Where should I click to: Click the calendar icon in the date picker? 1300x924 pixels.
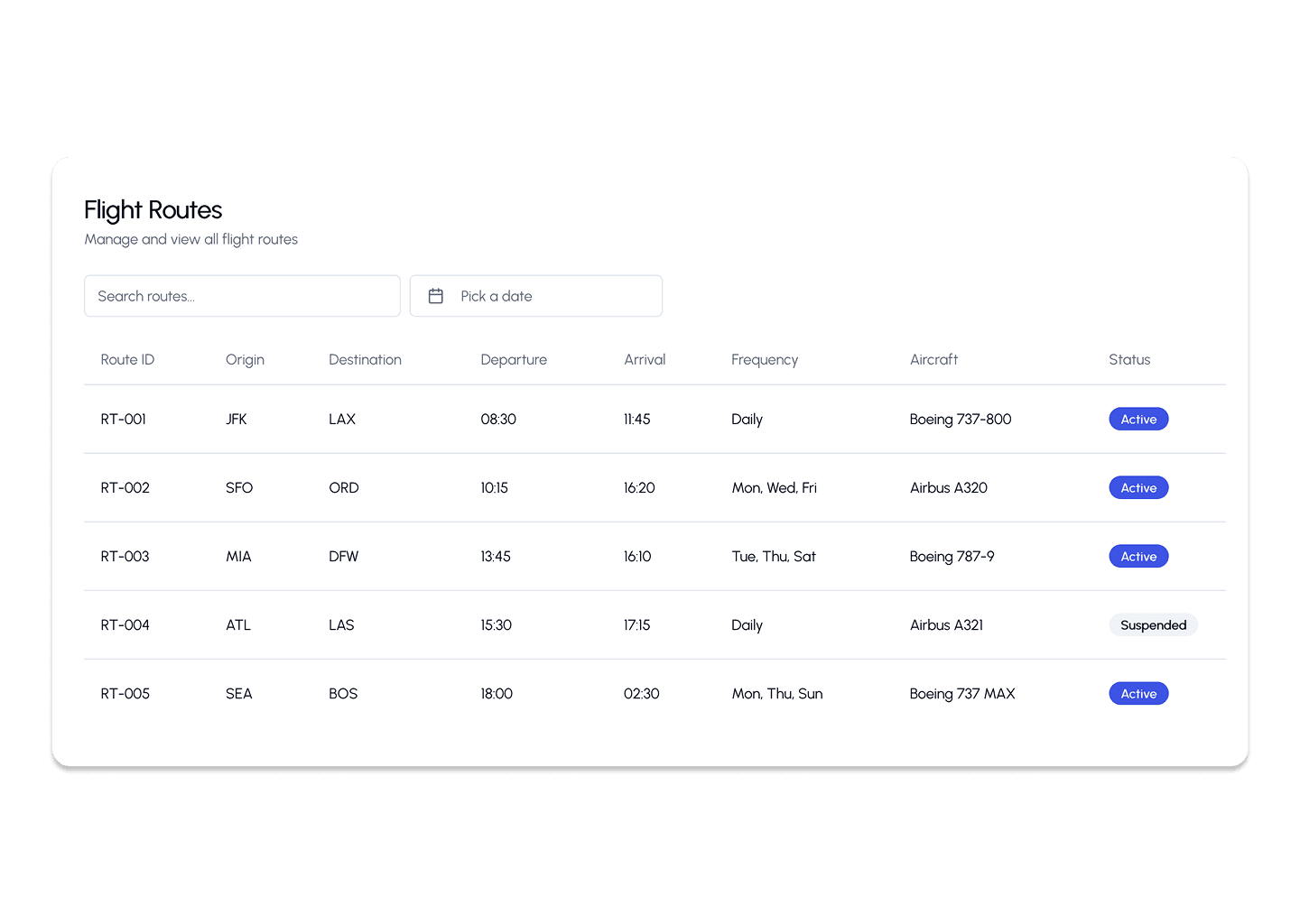point(437,296)
